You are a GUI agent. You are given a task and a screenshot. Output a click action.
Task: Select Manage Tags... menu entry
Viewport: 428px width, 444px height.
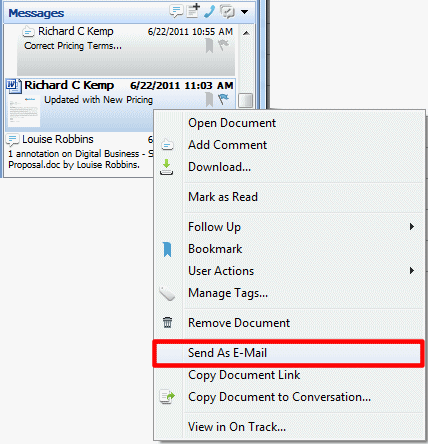(288, 293)
